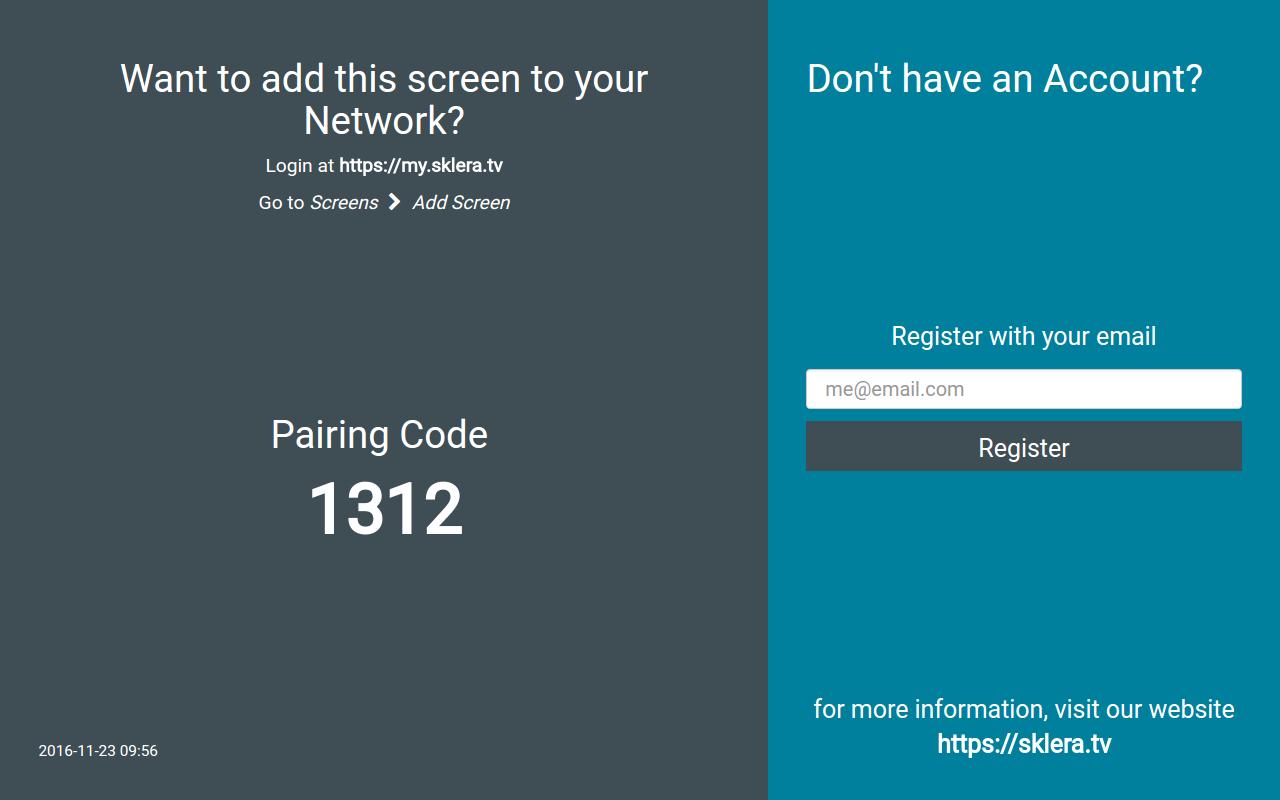Click the Register button
Viewport: 1280px width, 800px height.
point(1024,446)
